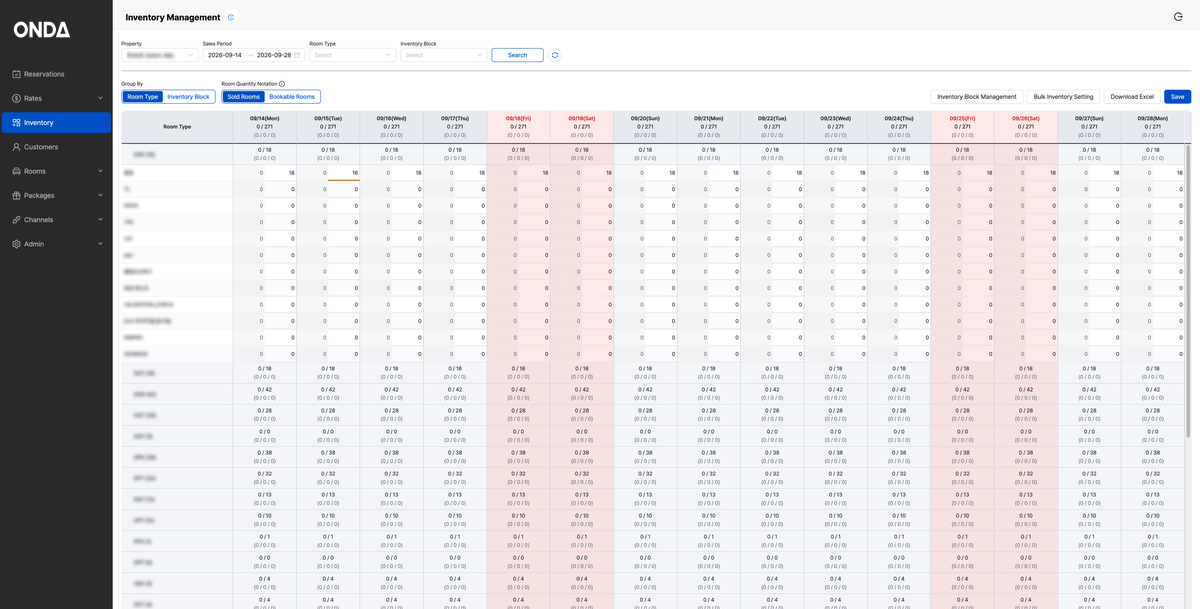The image size is (1200, 609).
Task: Go to the Inventory menu item
Action: 56,122
